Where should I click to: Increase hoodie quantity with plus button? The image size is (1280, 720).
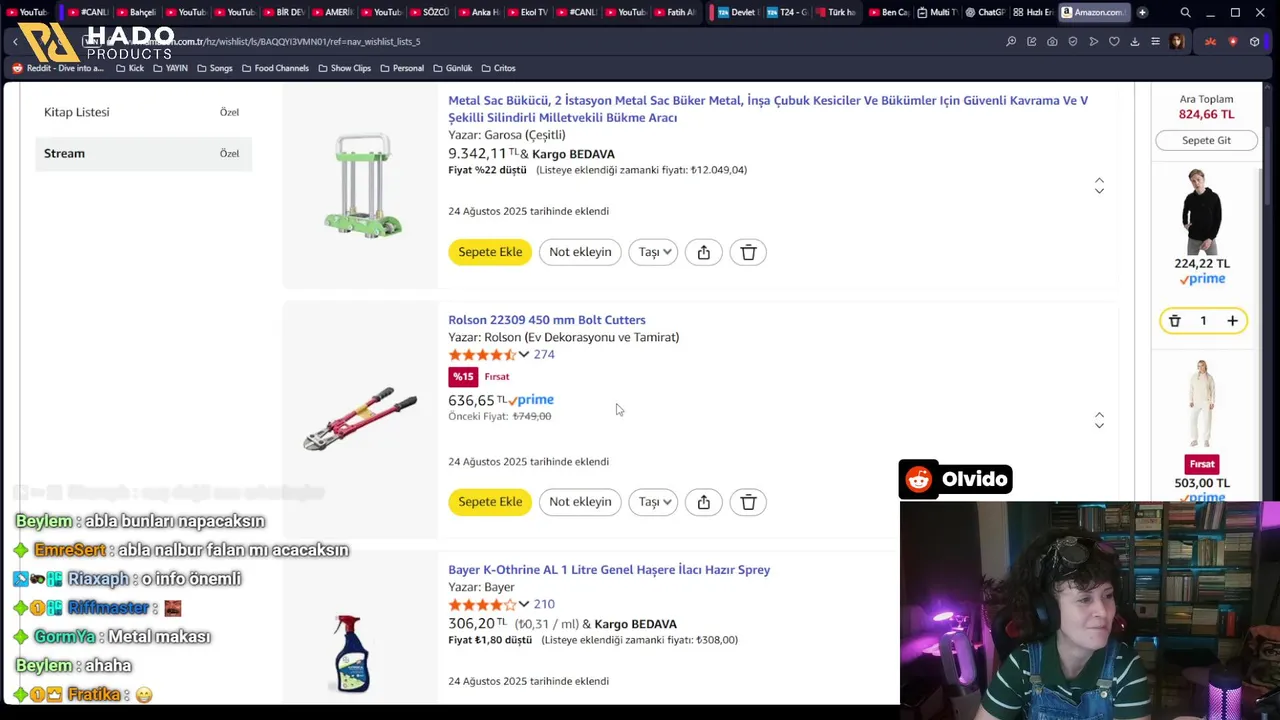[1232, 321]
